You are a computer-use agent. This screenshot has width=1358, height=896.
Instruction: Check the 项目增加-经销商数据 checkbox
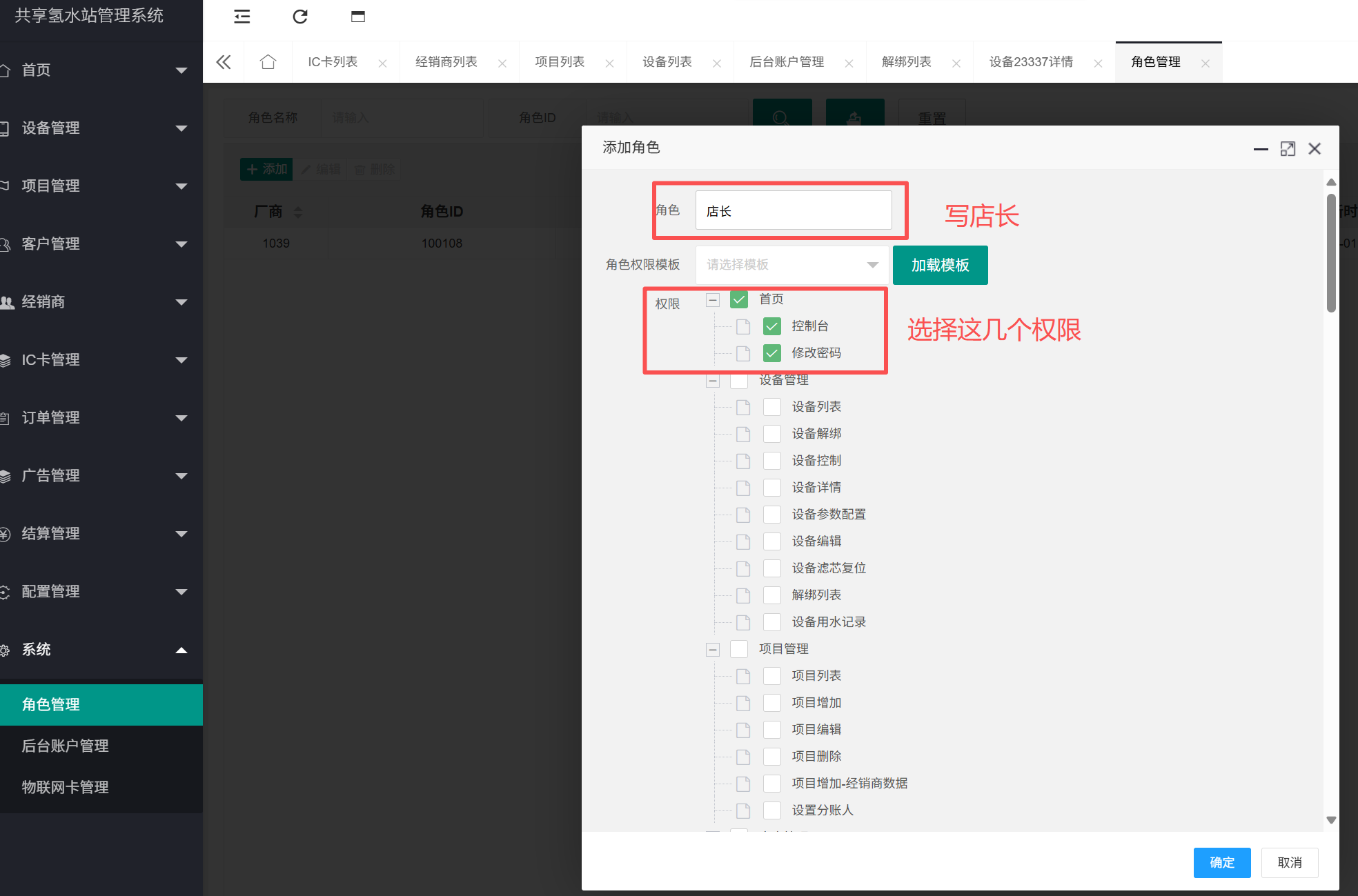(772, 784)
